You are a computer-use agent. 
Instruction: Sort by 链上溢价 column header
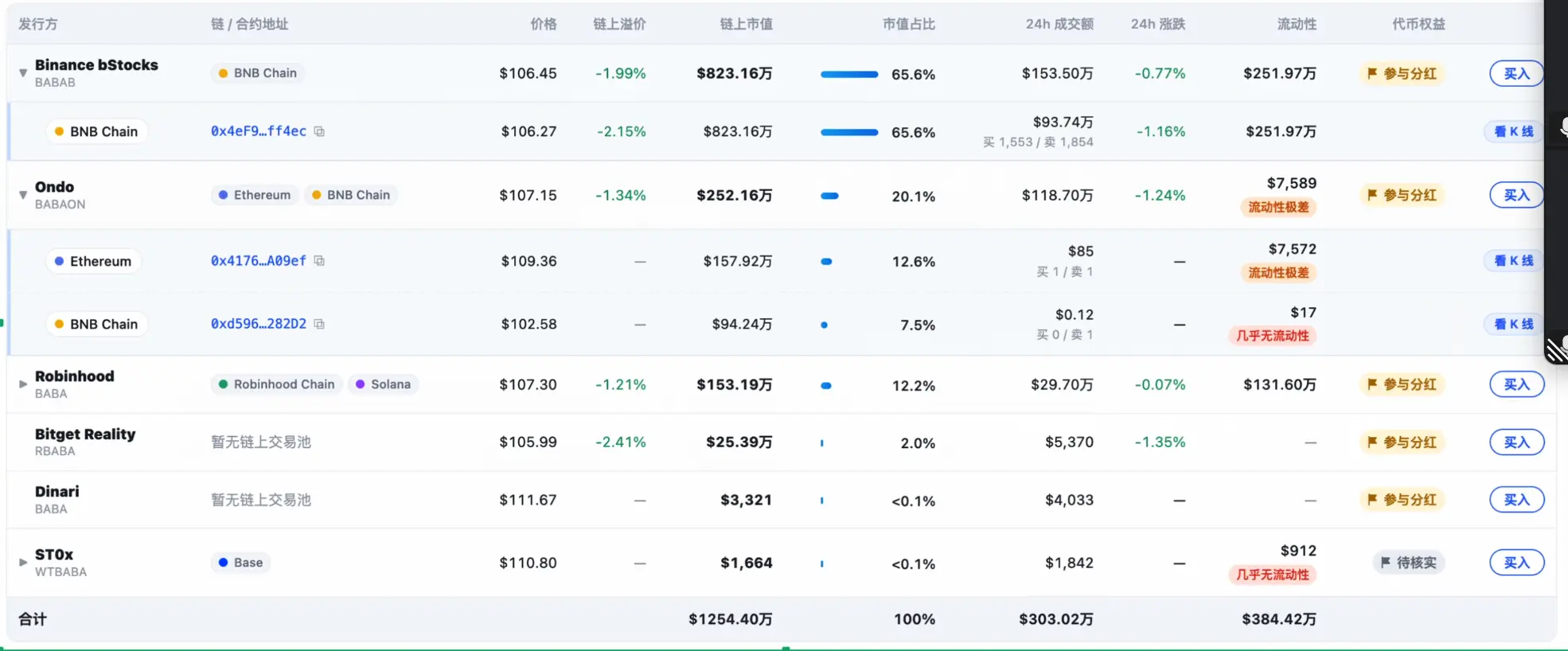[x=619, y=24]
